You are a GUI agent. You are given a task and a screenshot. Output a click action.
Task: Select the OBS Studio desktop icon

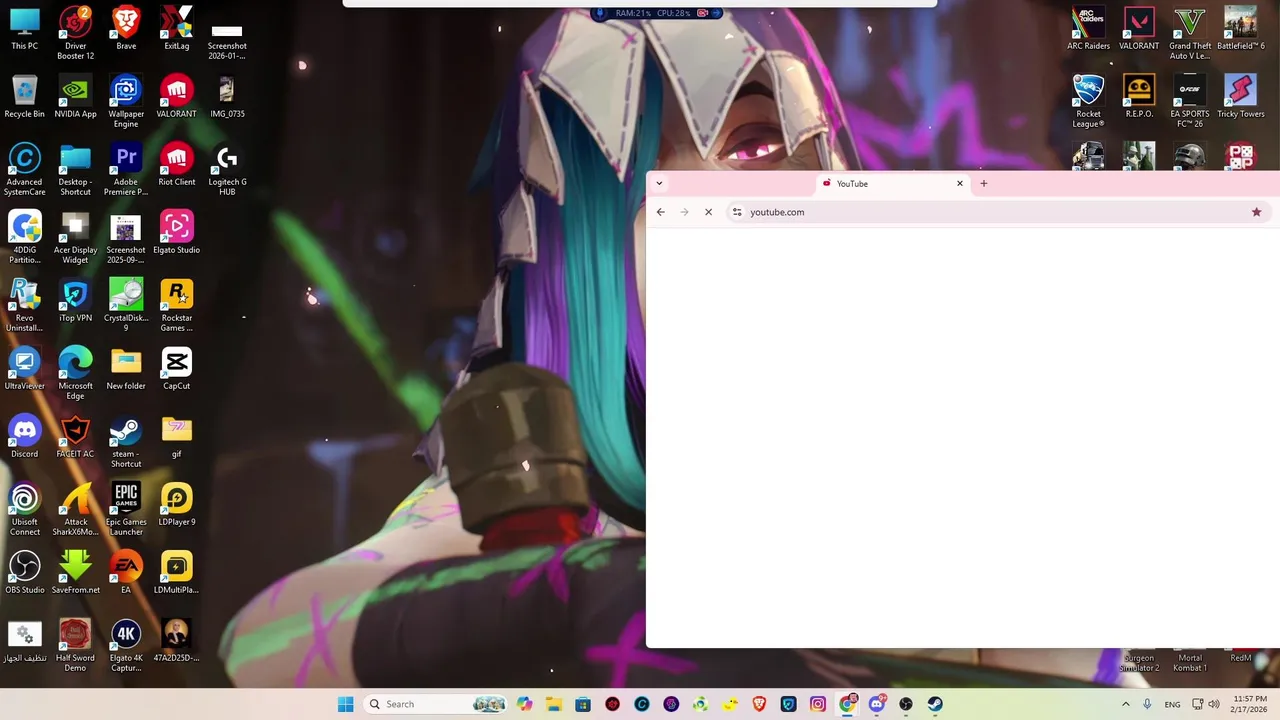(24, 572)
